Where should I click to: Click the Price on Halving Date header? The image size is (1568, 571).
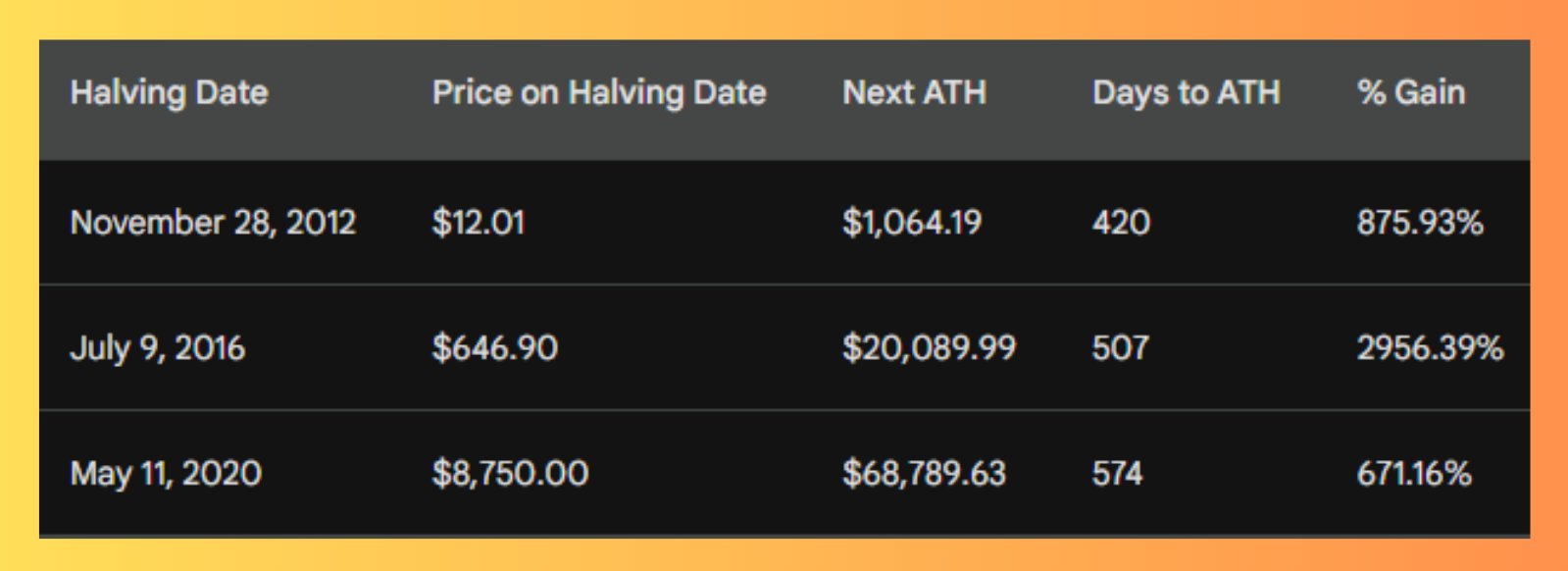click(x=599, y=93)
